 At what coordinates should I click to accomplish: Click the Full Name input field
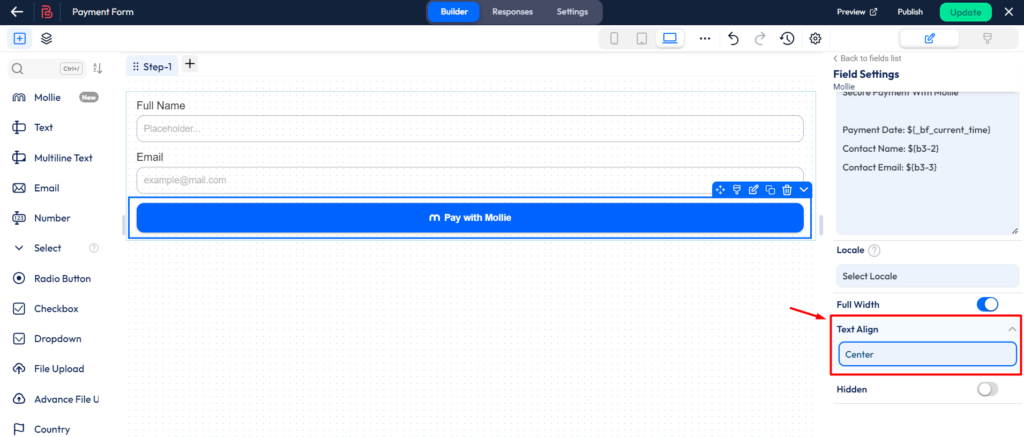tap(470, 129)
